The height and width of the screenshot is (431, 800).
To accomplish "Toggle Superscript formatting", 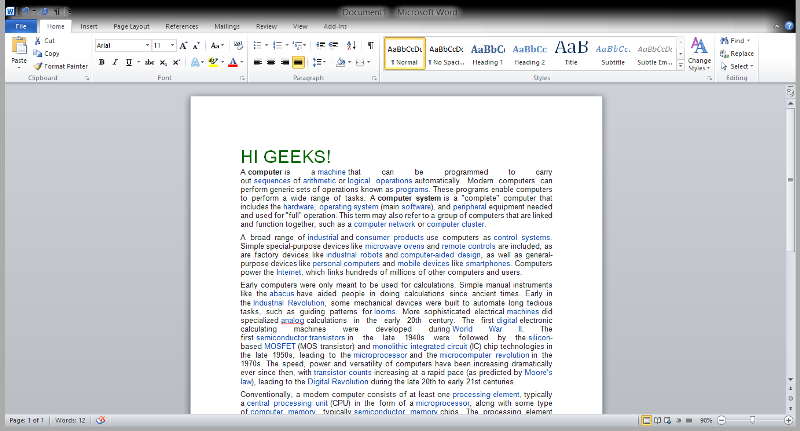I will [176, 62].
